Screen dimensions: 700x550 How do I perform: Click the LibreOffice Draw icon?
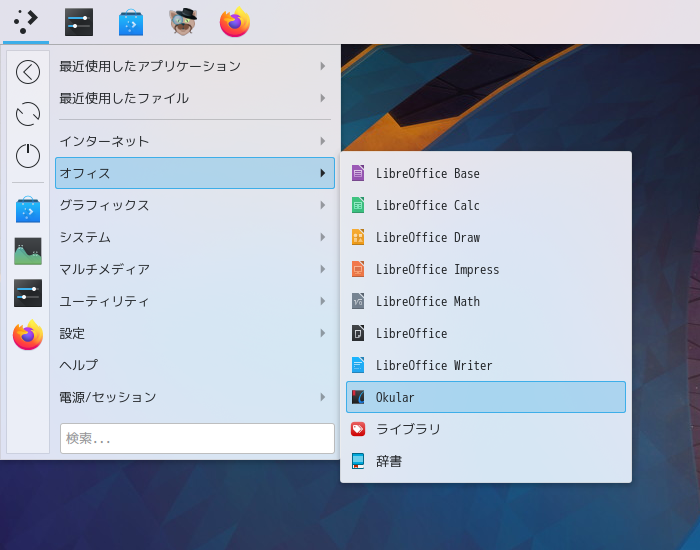(x=358, y=237)
